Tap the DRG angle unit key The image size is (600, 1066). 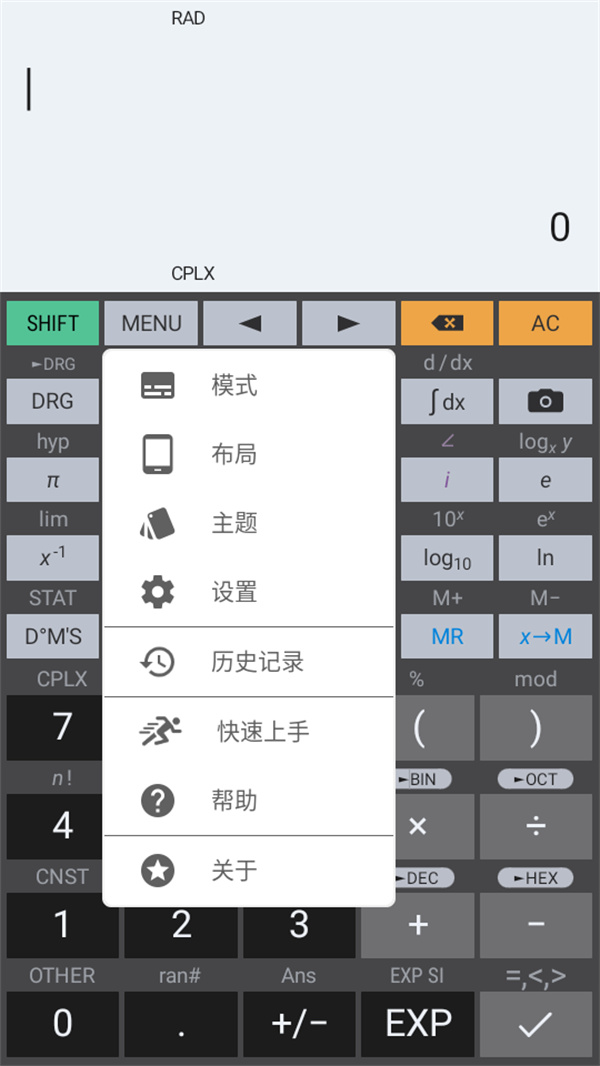(x=52, y=401)
